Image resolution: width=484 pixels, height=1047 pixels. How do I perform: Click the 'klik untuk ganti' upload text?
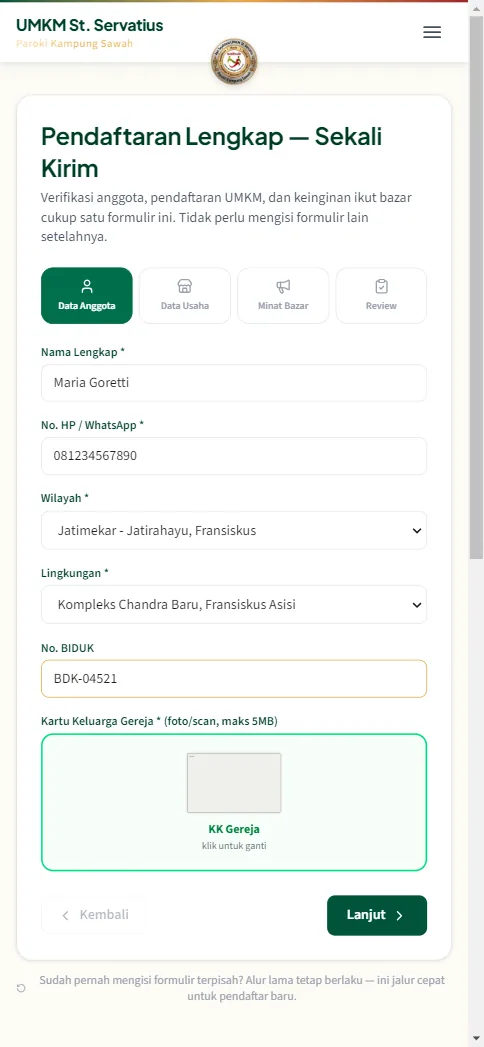[234, 846]
